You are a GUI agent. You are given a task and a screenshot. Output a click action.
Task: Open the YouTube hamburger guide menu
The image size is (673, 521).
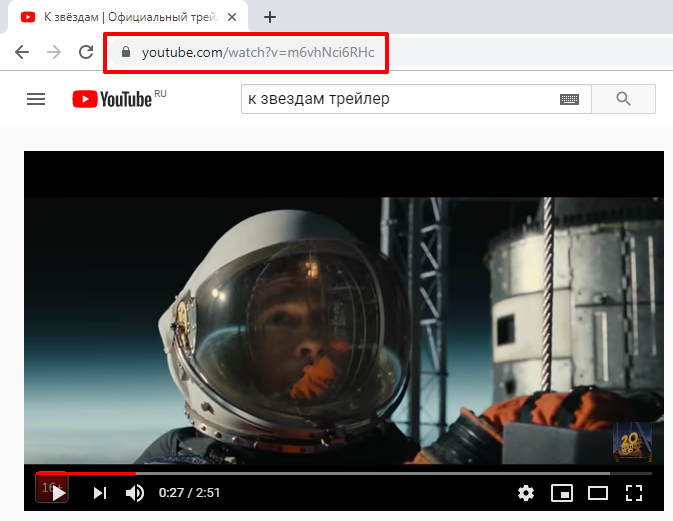[x=36, y=99]
